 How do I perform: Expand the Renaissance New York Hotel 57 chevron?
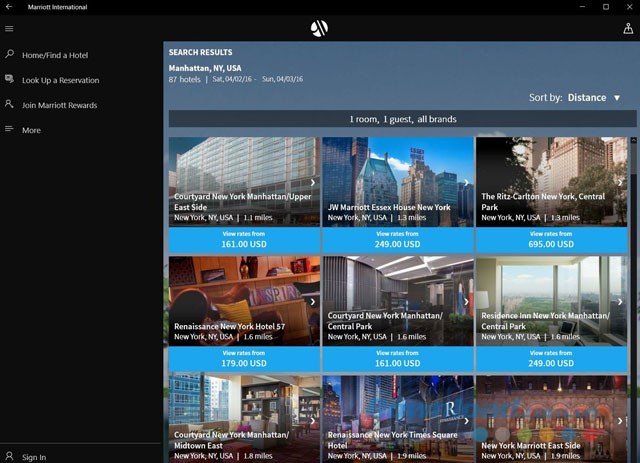[313, 302]
